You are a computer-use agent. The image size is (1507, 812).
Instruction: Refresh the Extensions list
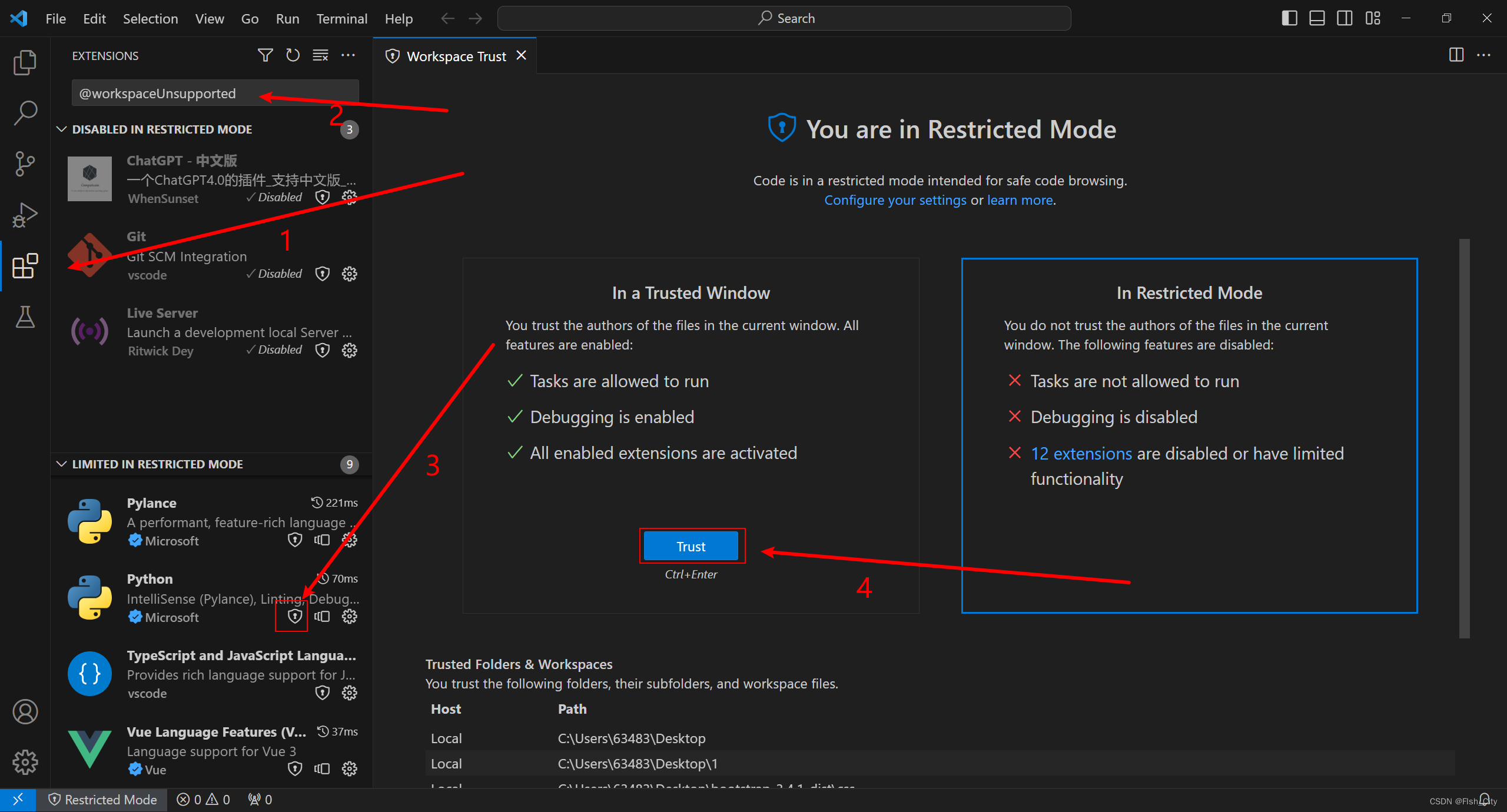pos(293,55)
